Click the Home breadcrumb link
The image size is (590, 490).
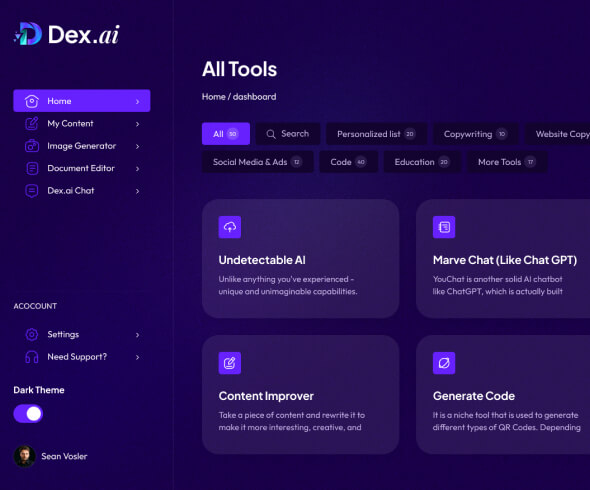pos(213,97)
